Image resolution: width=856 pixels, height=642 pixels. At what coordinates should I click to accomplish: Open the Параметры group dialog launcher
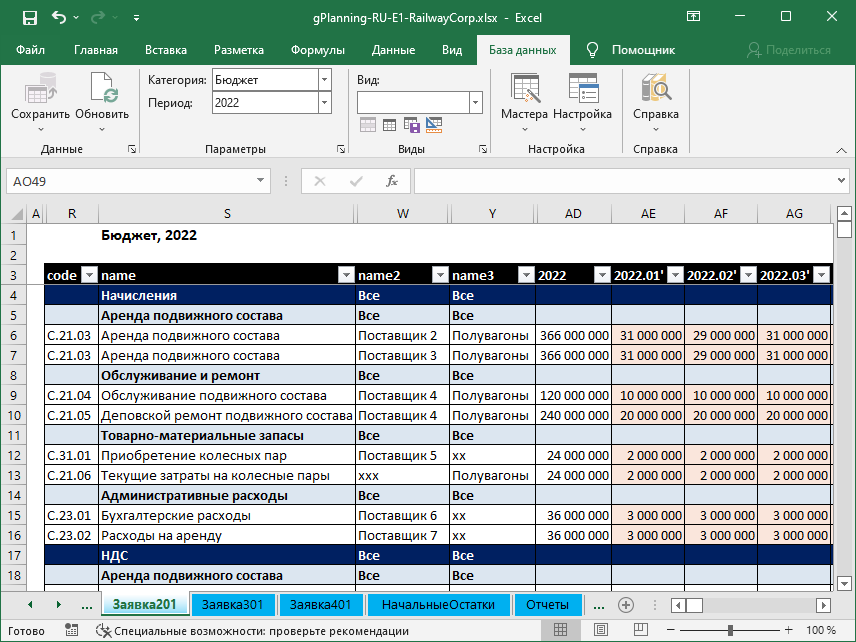point(341,149)
